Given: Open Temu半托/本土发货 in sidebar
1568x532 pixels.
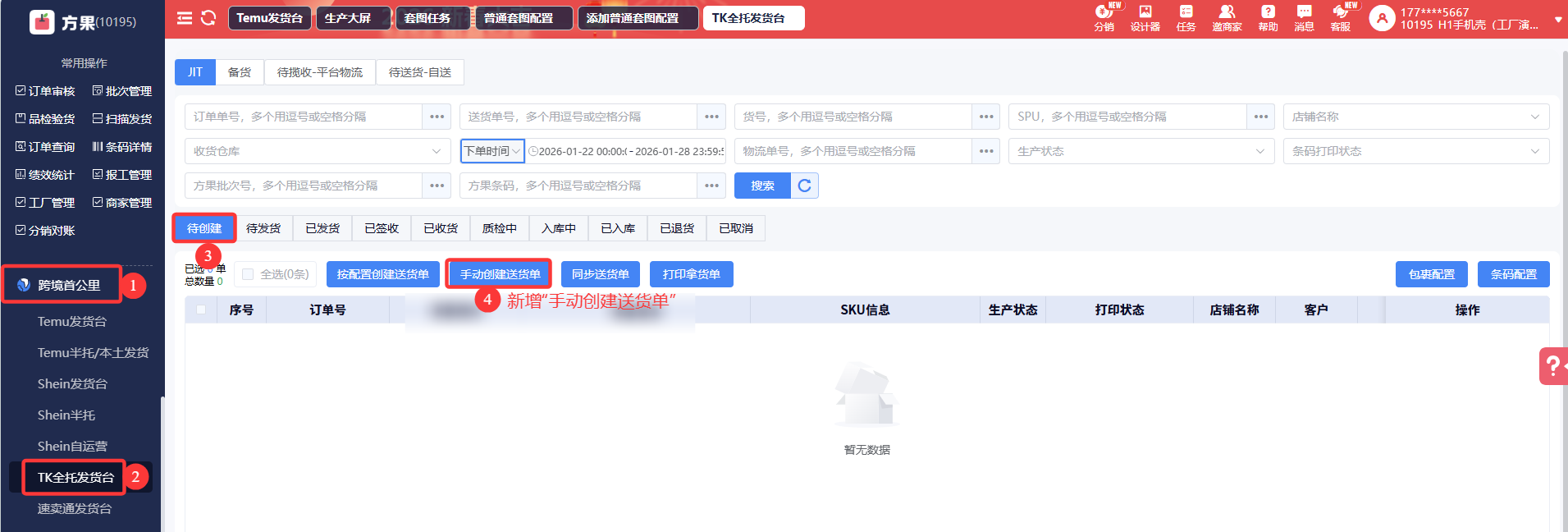Looking at the screenshot, I should coord(93,352).
